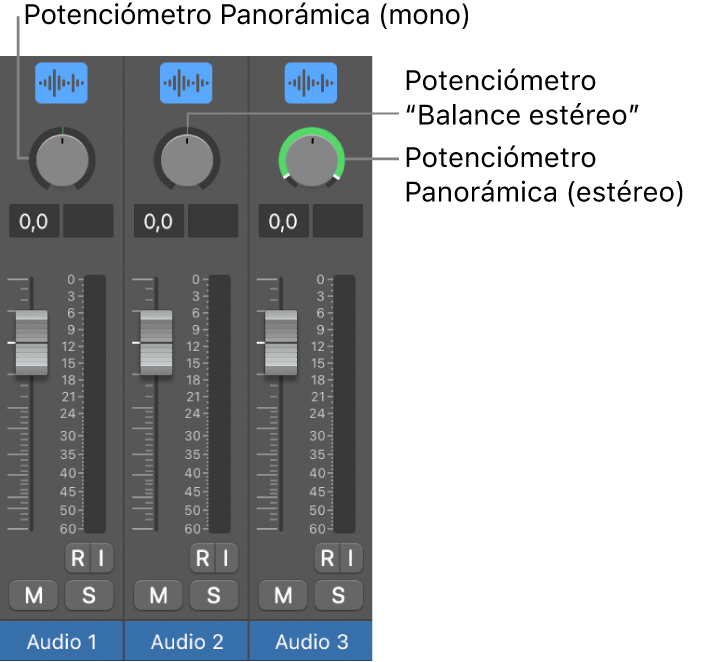
Task: Click the Audio 3 peak level display
Action: [x=338, y=221]
